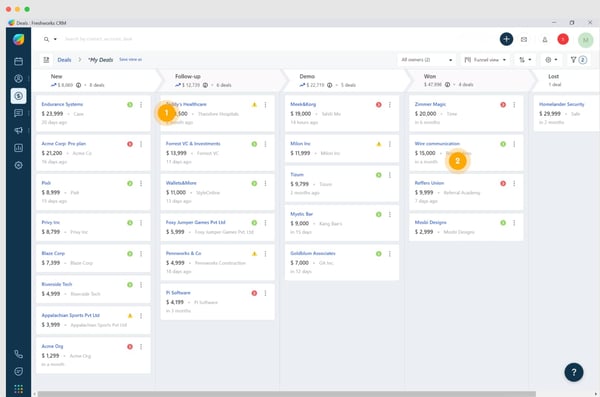Image resolution: width=600 pixels, height=397 pixels.
Task: Click the red notification badge icon
Action: [x=563, y=39]
